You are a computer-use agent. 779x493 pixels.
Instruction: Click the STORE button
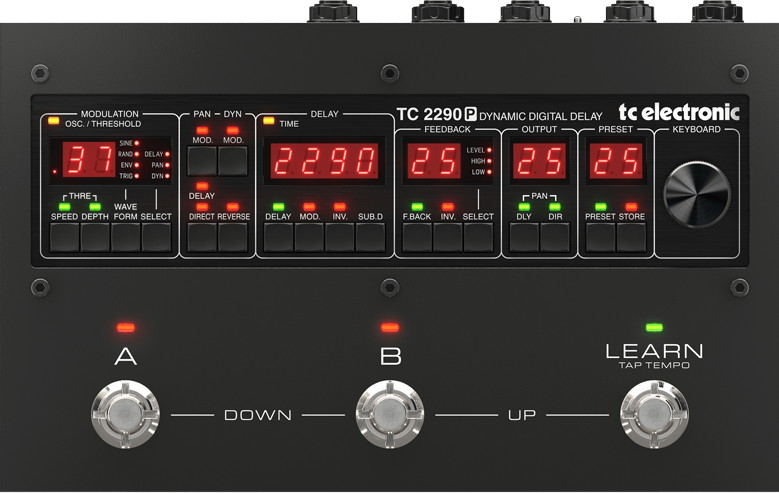pyautogui.click(x=631, y=237)
